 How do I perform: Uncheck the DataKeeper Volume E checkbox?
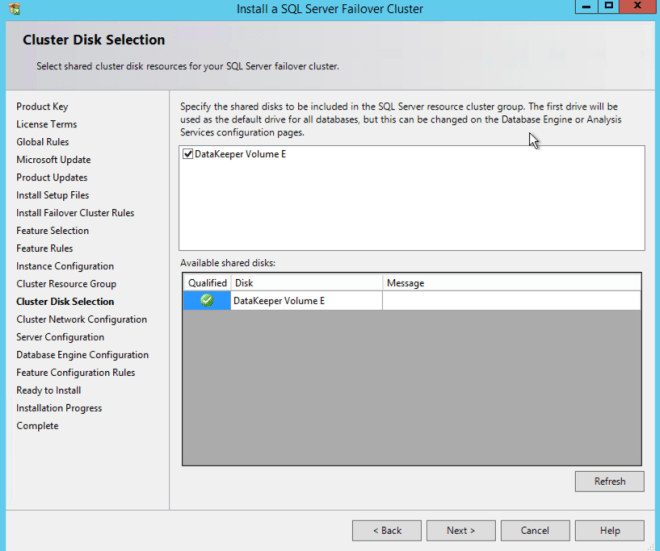[x=188, y=155]
